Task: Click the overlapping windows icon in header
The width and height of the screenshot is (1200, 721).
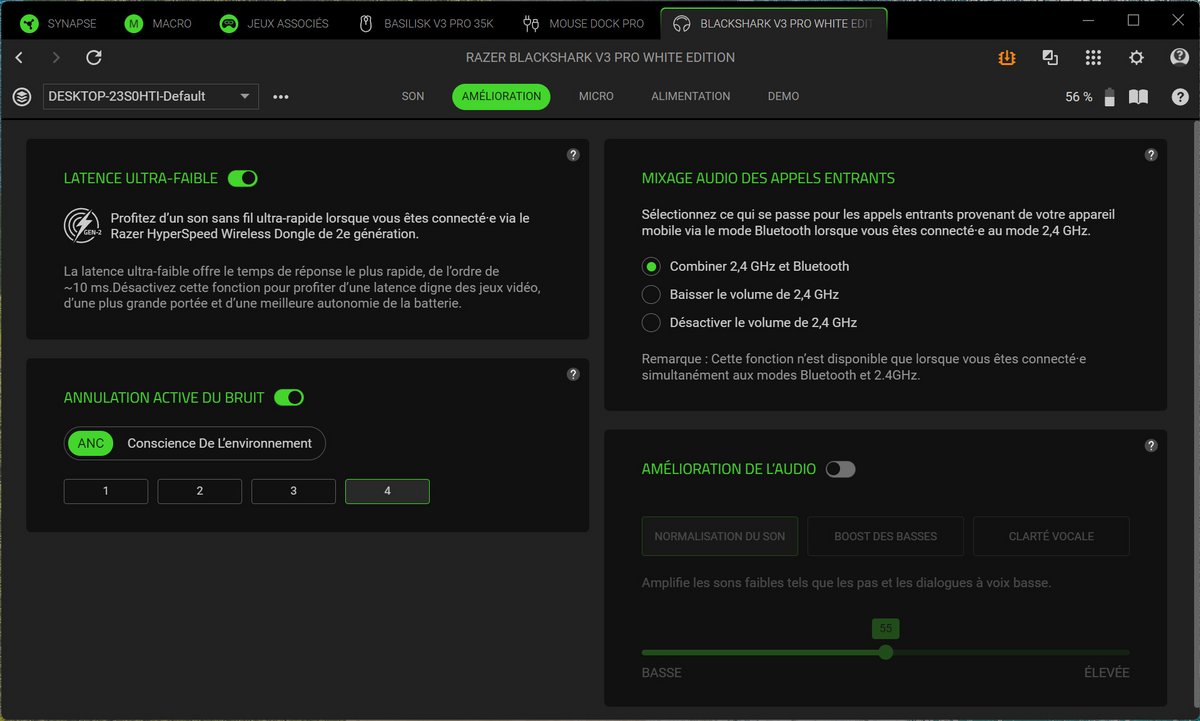Action: pos(1050,58)
